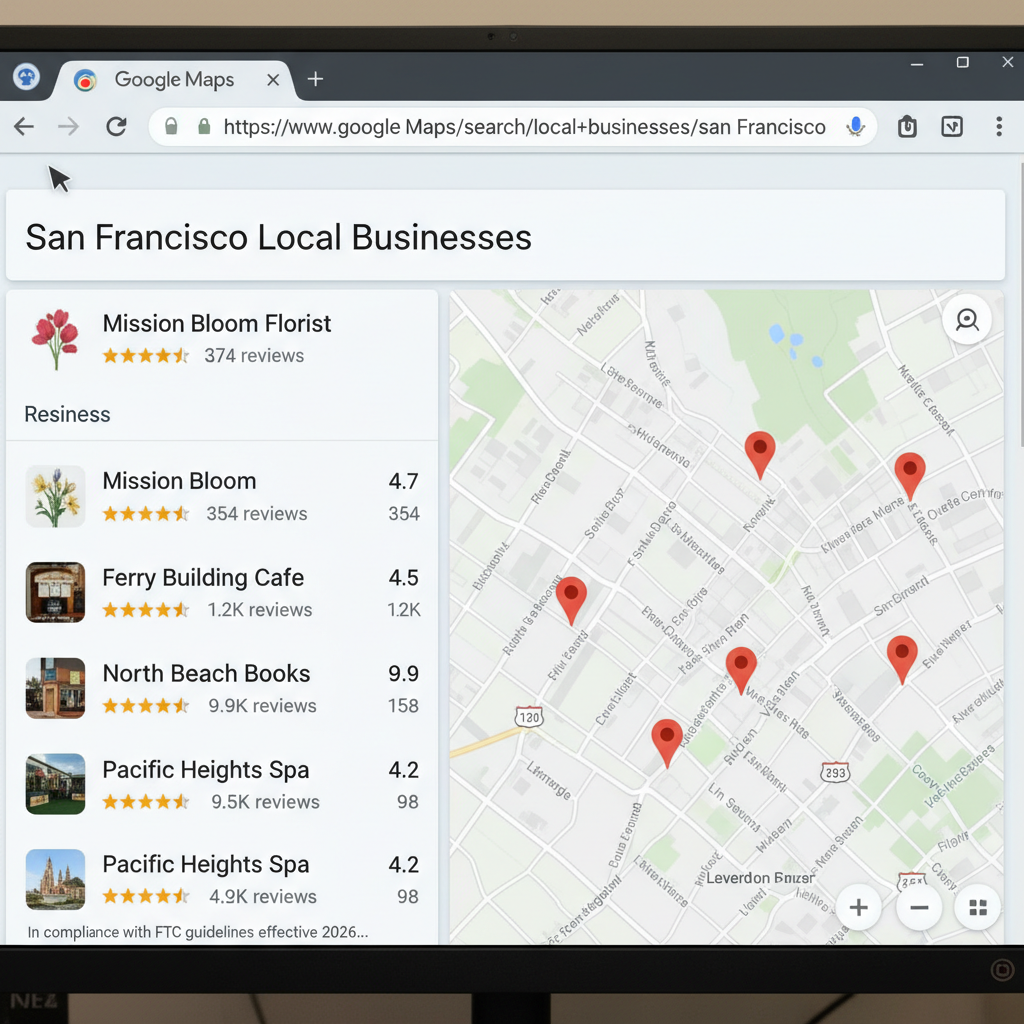Viewport: 1024px width, 1024px height.
Task: Click '374 reviews' under Mission Bloom Florist
Action: point(254,356)
